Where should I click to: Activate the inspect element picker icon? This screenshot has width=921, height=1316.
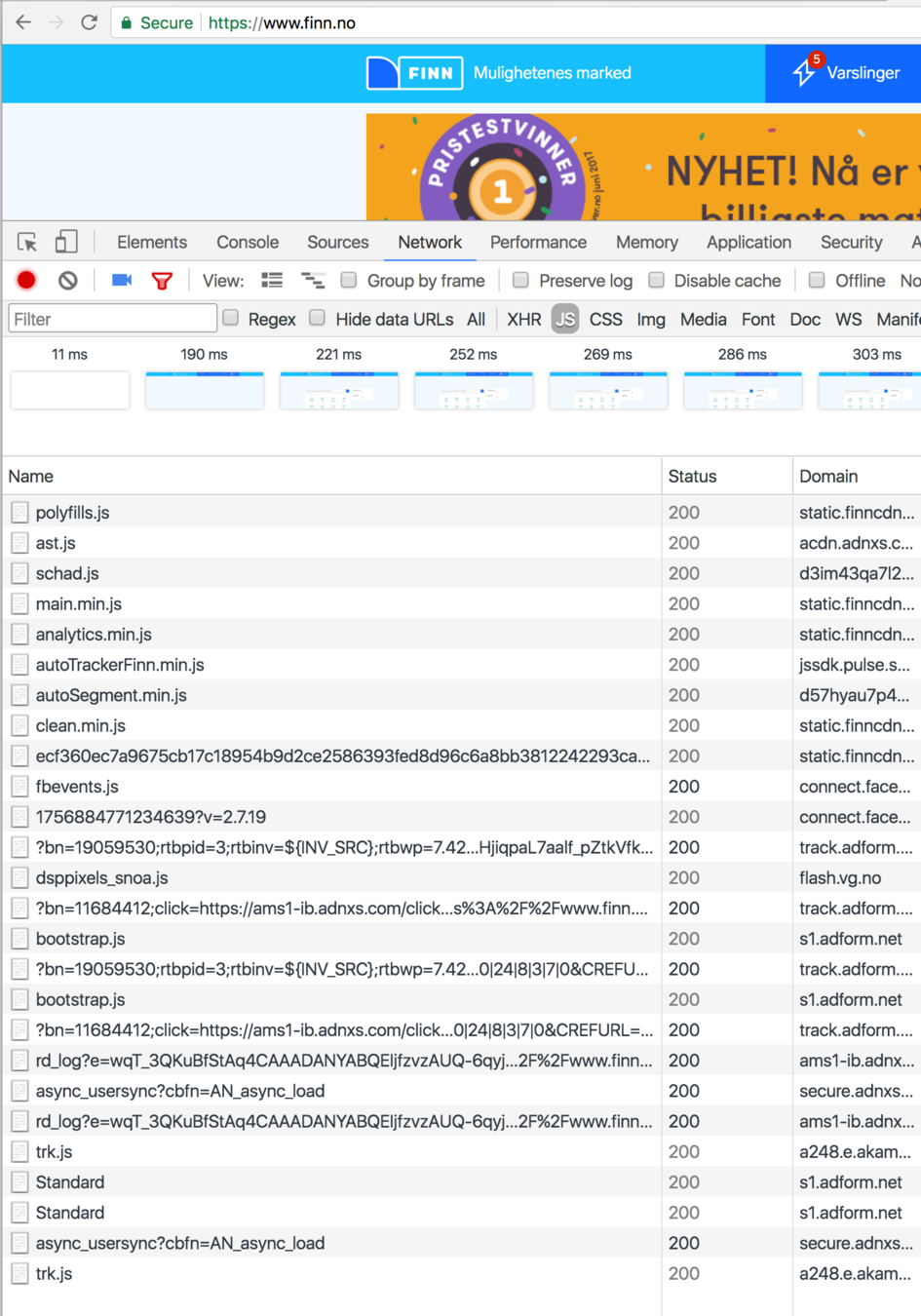coord(26,242)
